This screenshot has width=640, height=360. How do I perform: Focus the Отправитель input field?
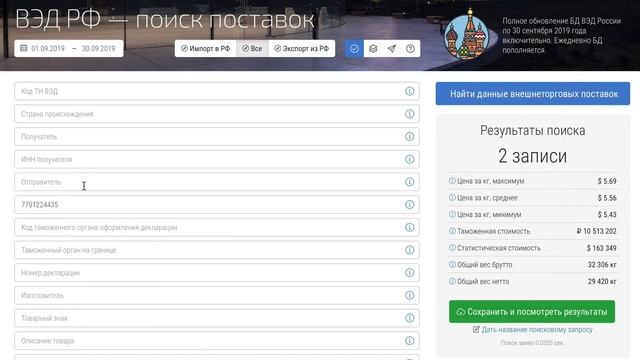click(217, 182)
